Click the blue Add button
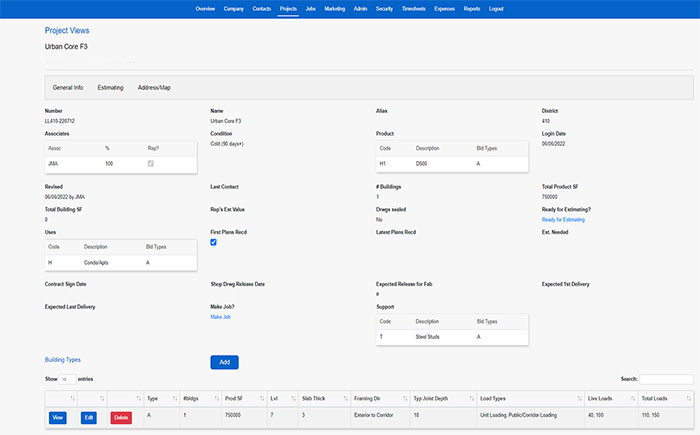This screenshot has width=700, height=435. coord(225,362)
